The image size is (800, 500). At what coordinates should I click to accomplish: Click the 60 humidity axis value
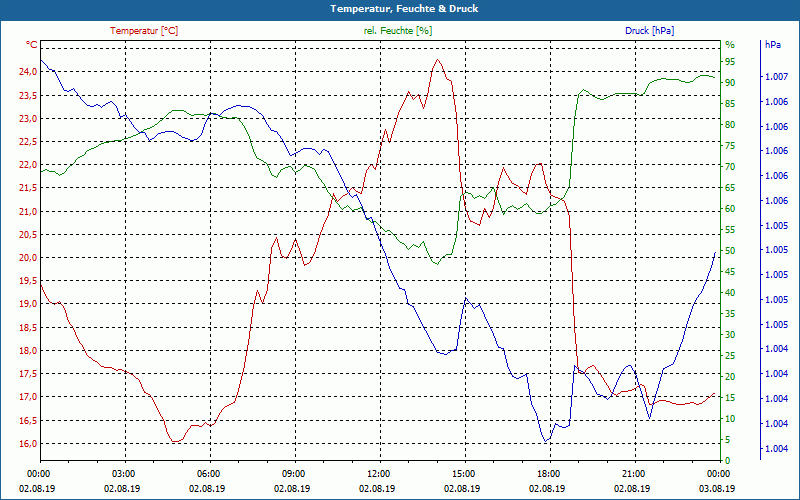730,209
